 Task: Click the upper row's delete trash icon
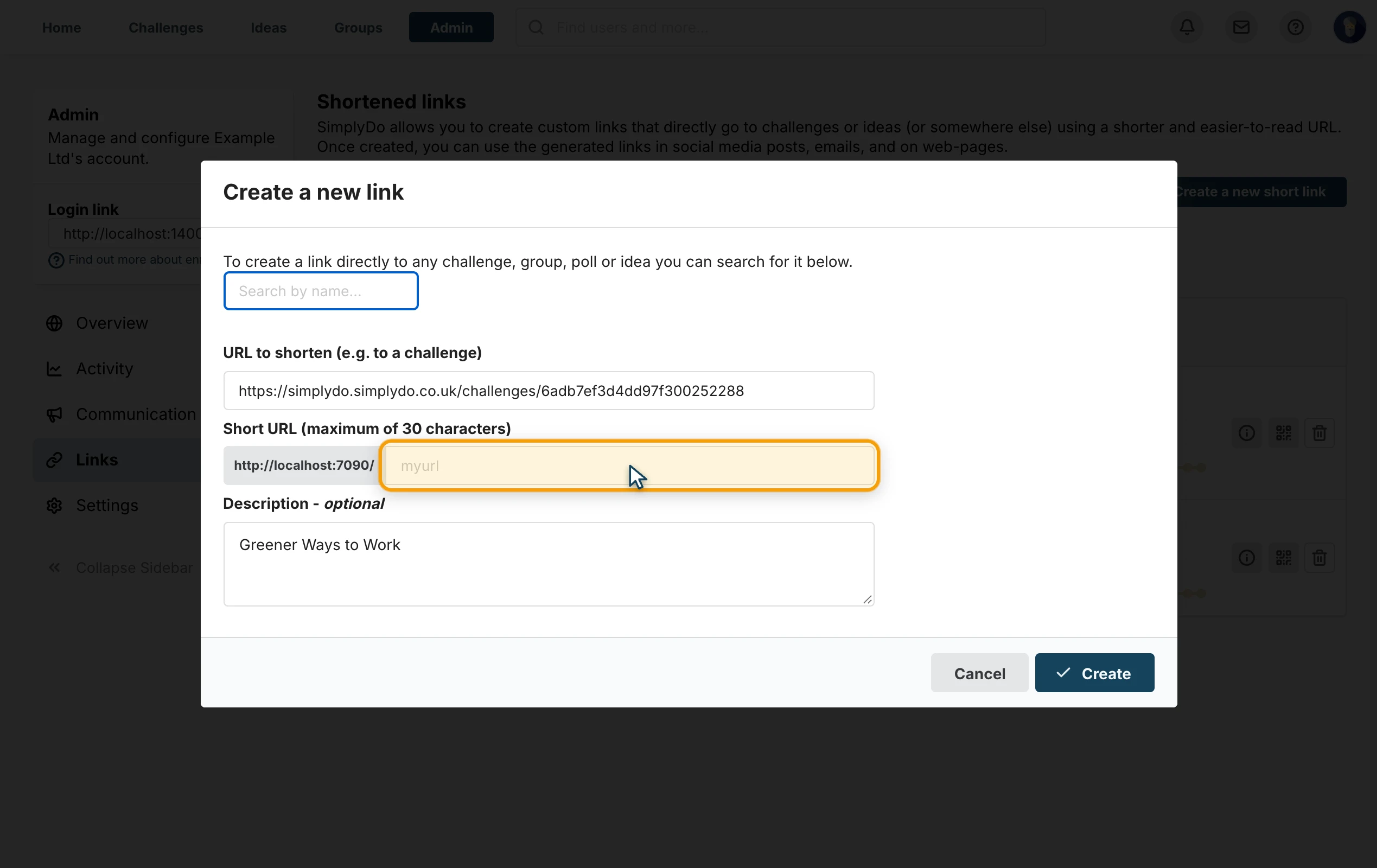[1319, 433]
